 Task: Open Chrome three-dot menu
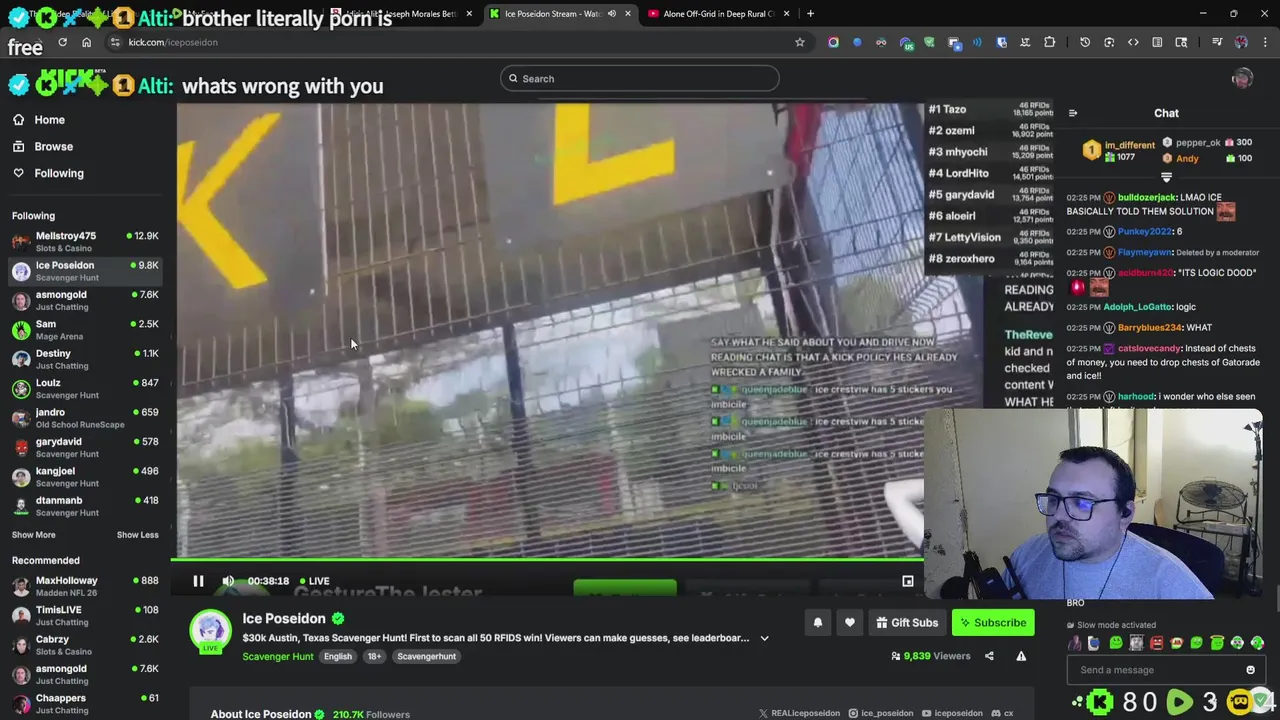point(1265,42)
